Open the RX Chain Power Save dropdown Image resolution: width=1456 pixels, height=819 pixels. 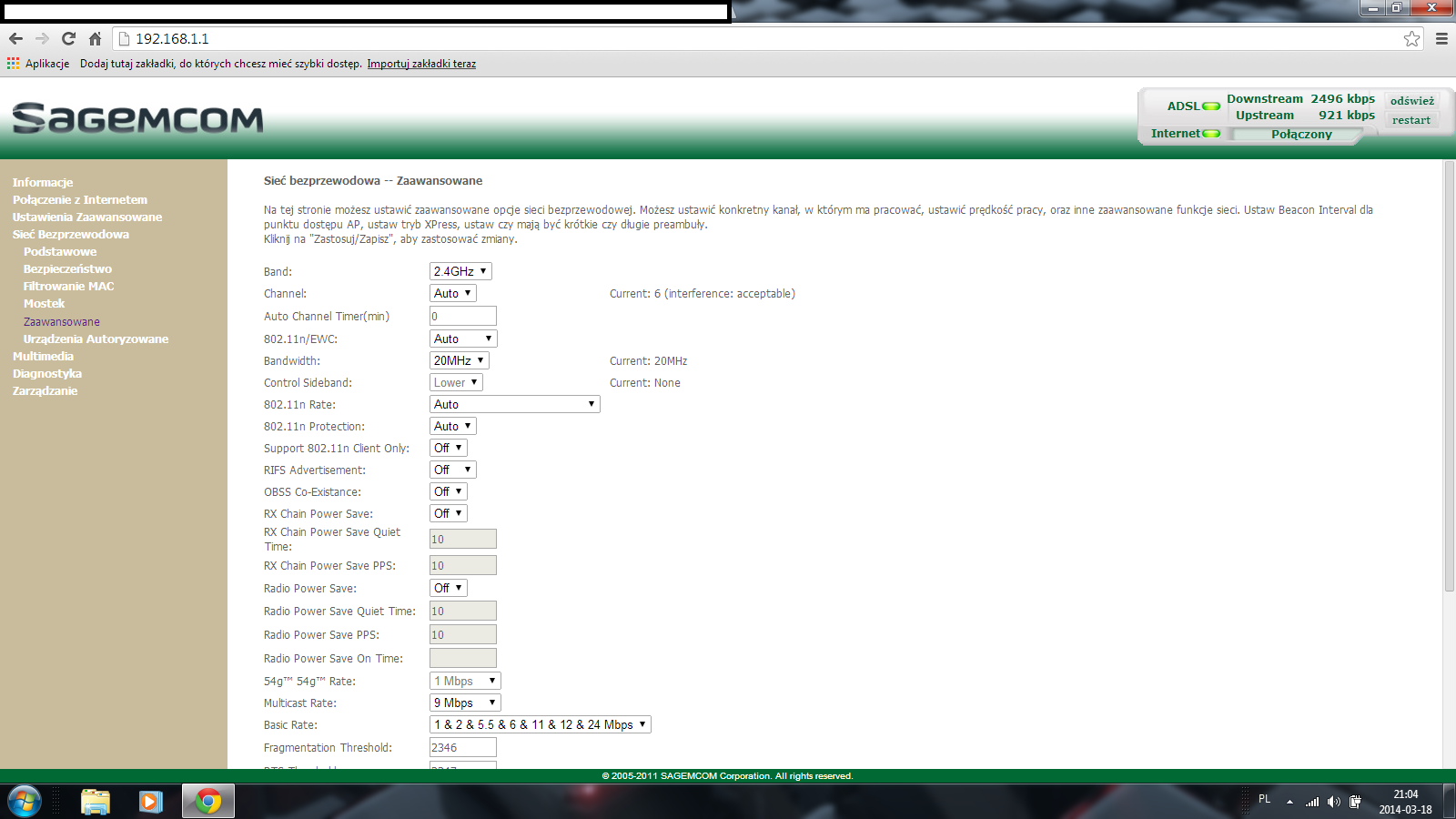pyautogui.click(x=449, y=513)
